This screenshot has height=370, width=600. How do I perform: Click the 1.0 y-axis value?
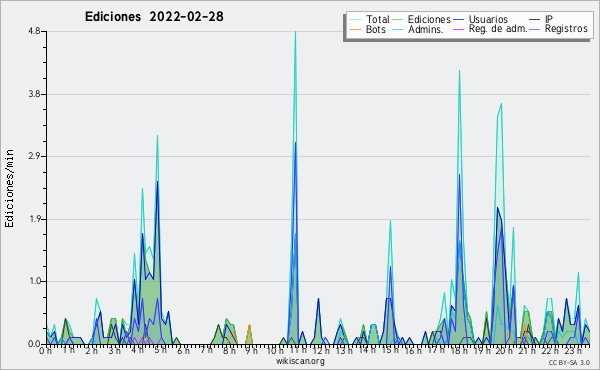click(x=34, y=281)
